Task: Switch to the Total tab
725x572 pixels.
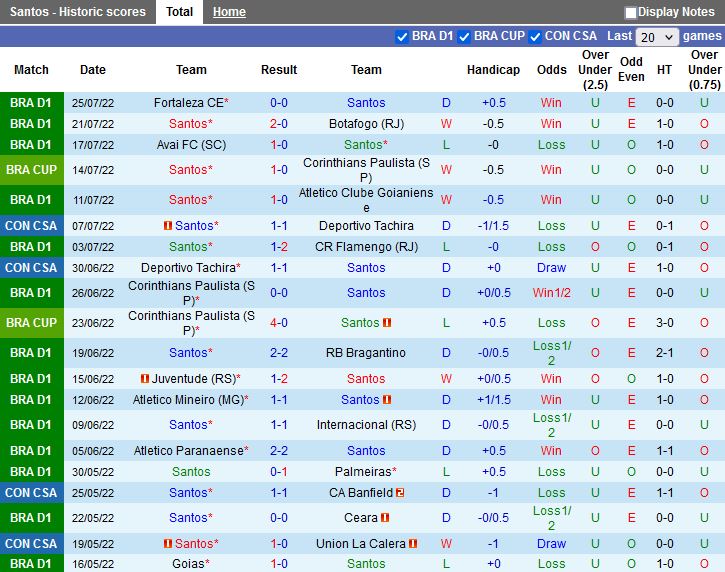Action: (x=179, y=12)
